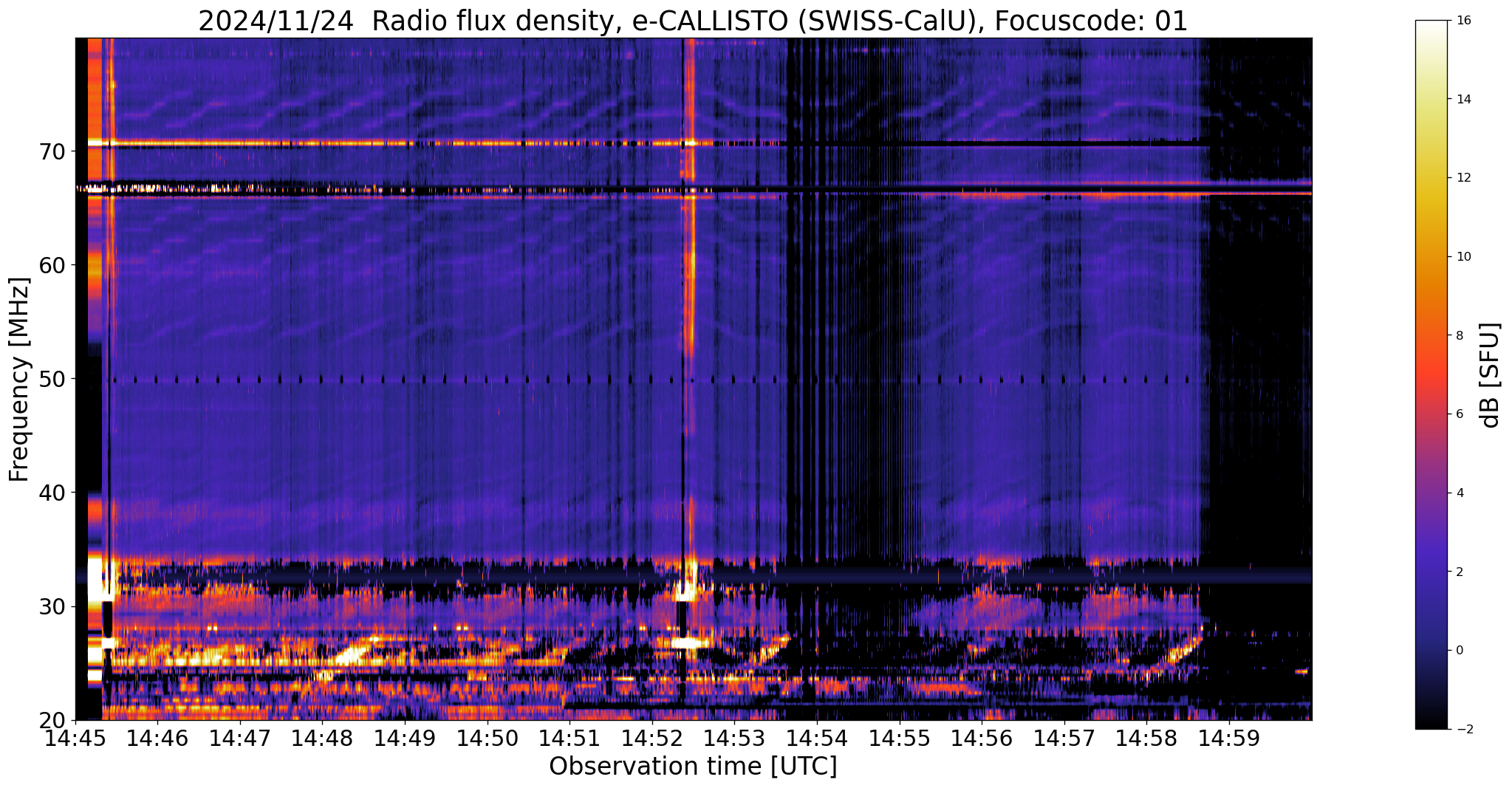Click the 14:53 time tick label
Screen dimensions: 1512x788
point(735,739)
